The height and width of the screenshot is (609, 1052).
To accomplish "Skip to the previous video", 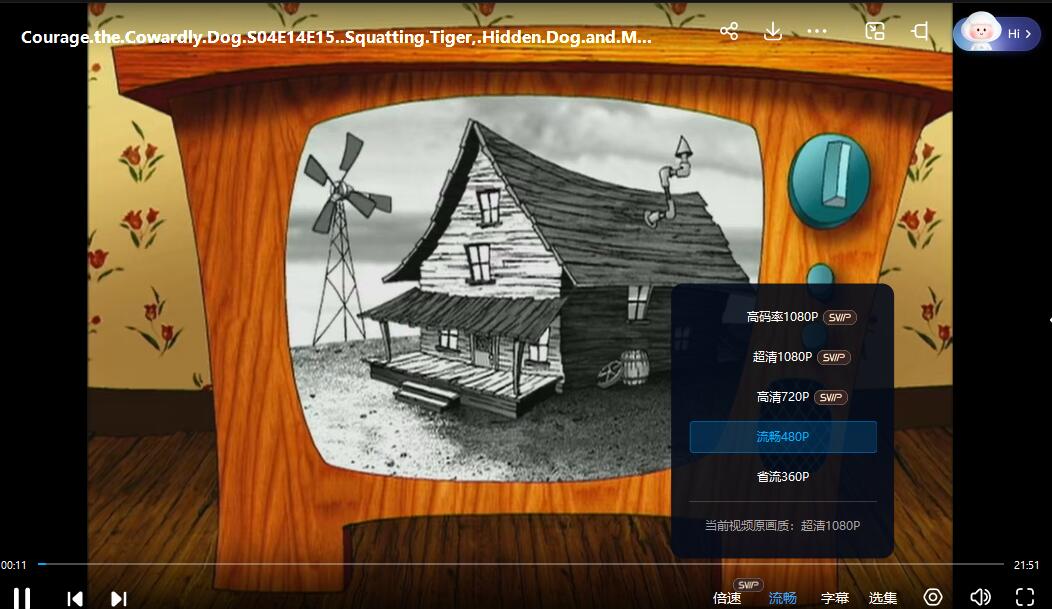I will pos(75,598).
